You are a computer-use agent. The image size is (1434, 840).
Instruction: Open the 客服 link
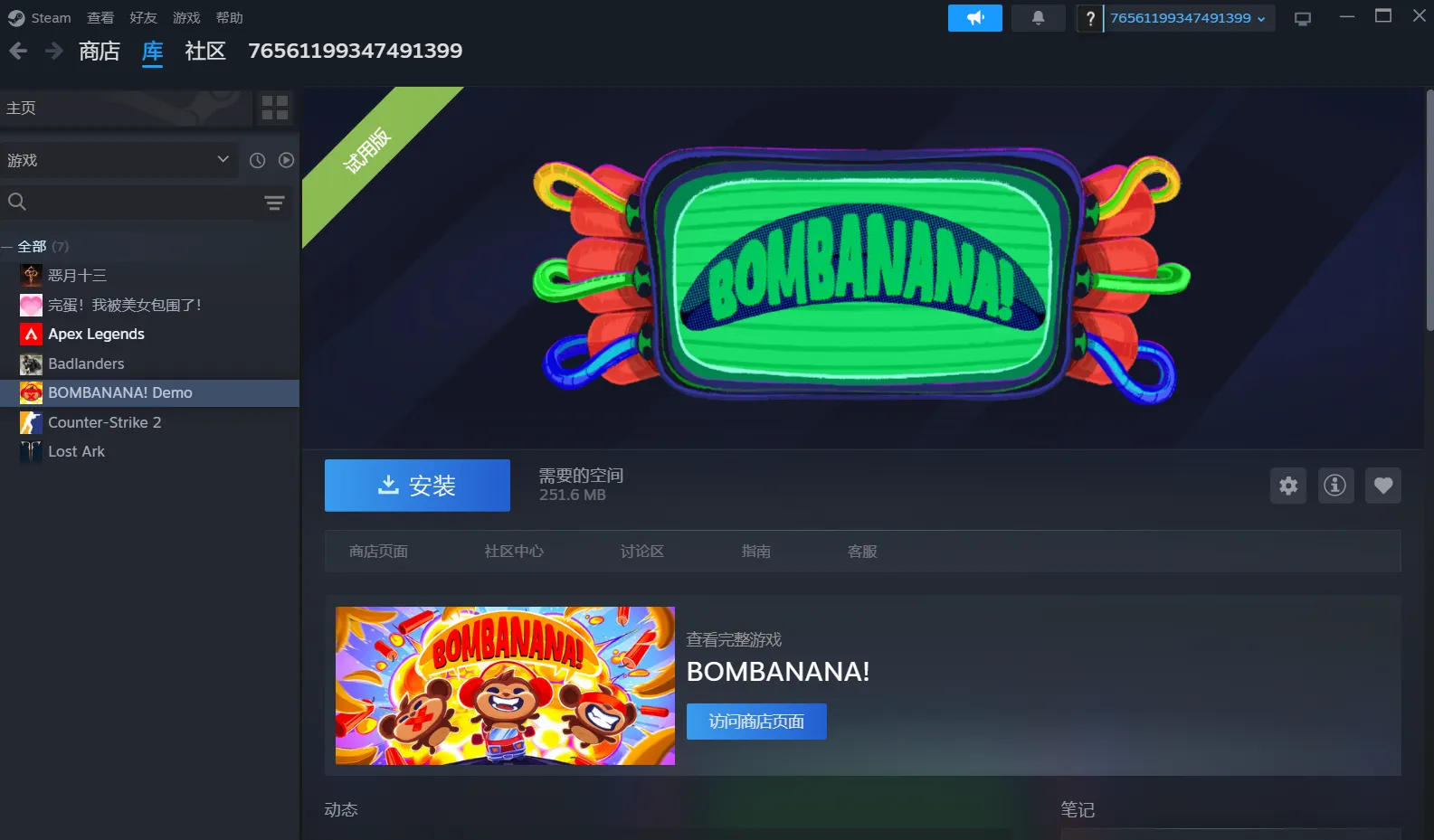click(x=862, y=552)
